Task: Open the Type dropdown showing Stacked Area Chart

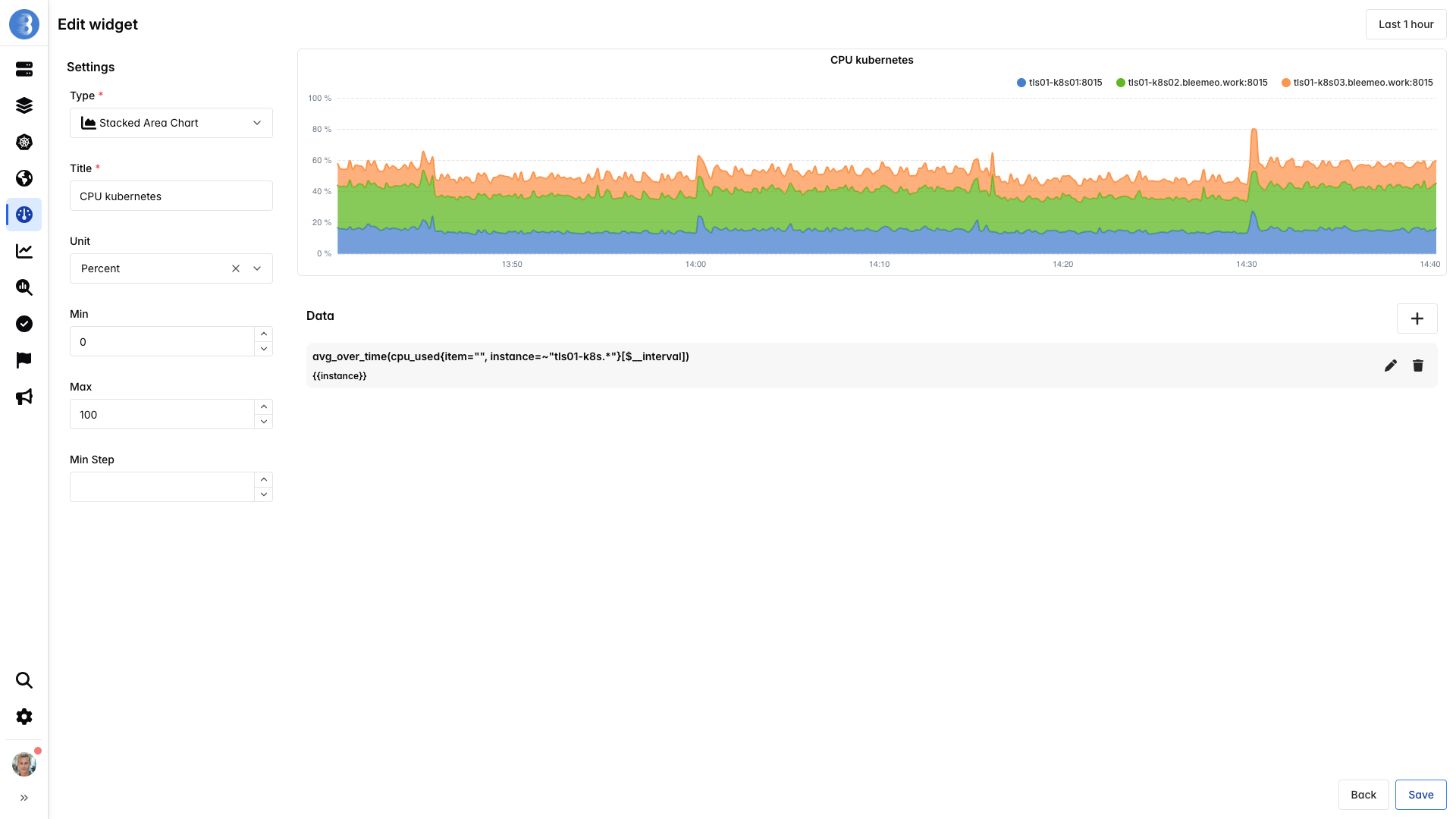Action: (x=171, y=123)
